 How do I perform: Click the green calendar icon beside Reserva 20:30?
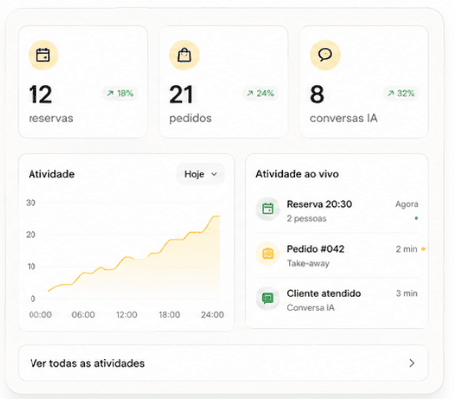click(268, 209)
